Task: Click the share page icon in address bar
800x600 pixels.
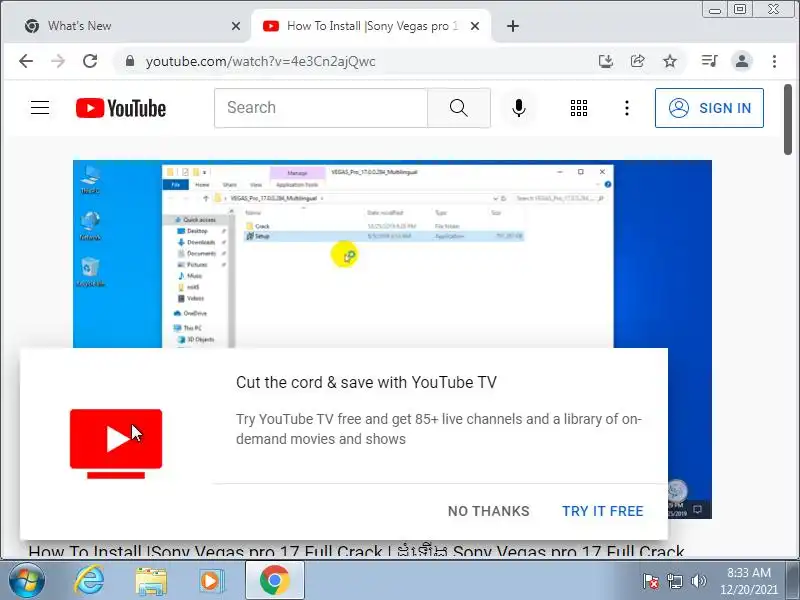Action: coord(638,61)
